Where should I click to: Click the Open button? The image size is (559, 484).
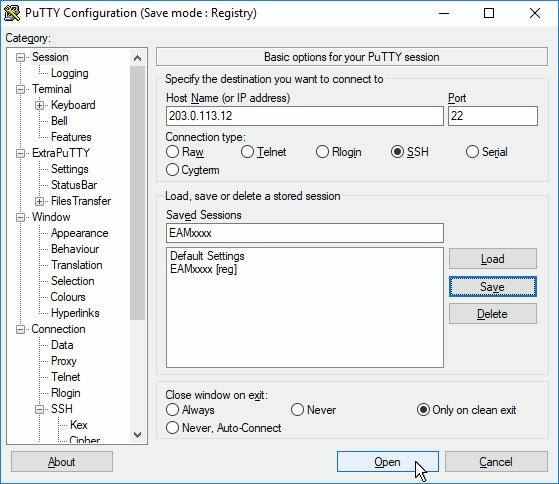388,462
